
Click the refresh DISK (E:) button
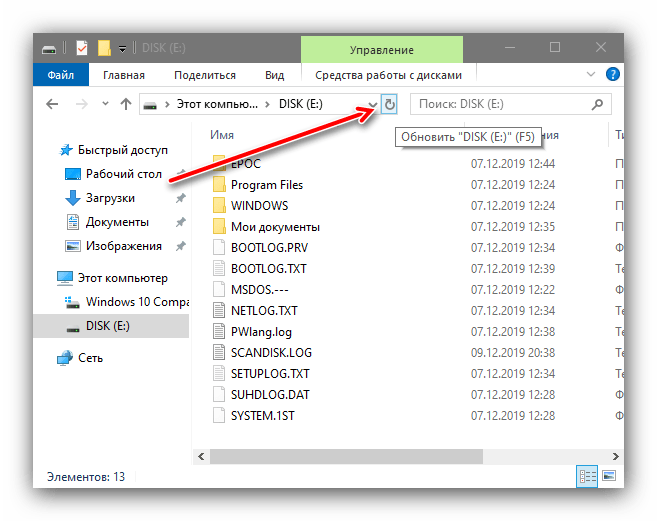click(389, 104)
